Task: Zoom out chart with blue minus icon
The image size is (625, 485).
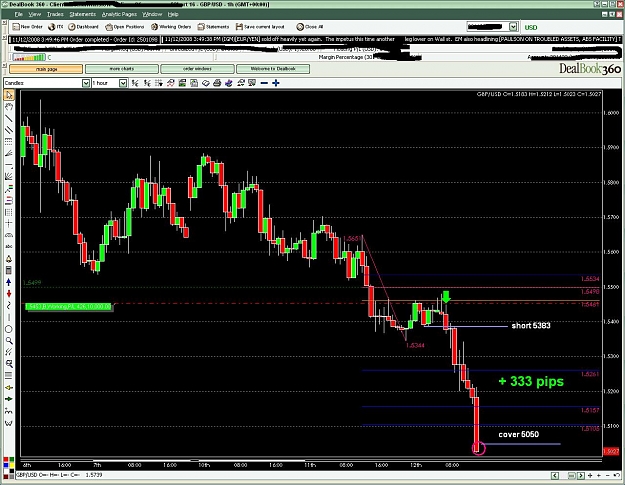Action: [264, 83]
